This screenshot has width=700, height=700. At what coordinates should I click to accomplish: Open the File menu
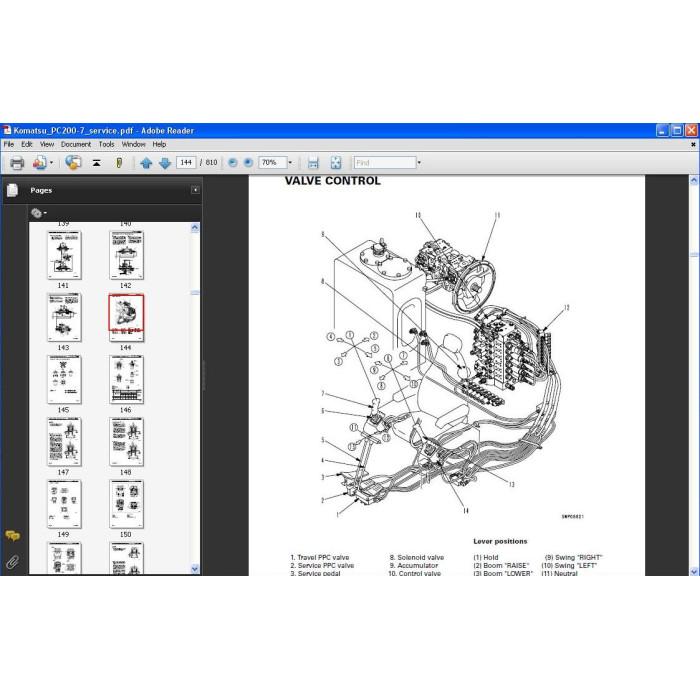[8, 144]
